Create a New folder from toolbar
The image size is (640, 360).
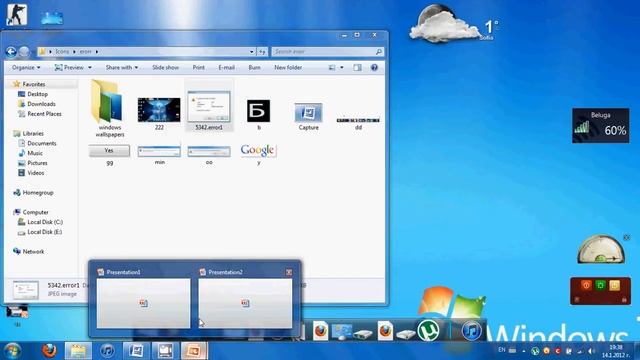pos(288,68)
